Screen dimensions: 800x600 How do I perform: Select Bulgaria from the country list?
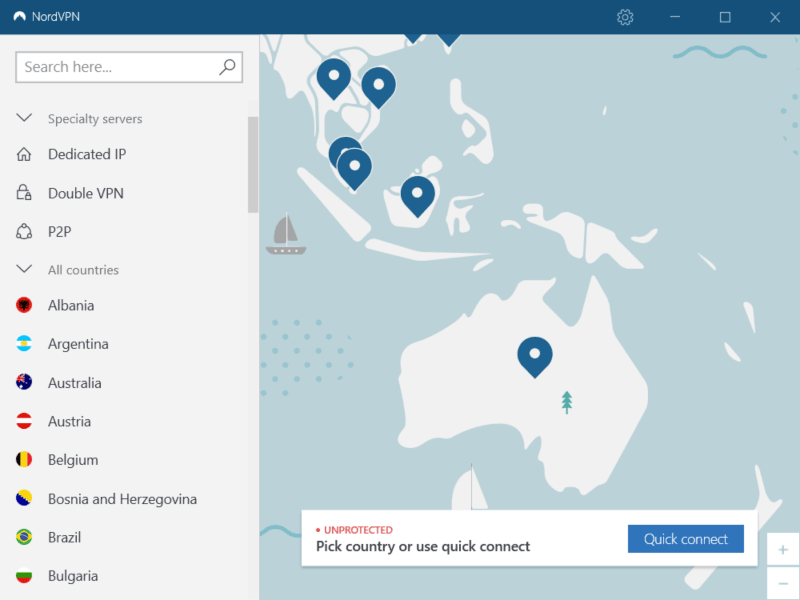pyautogui.click(x=72, y=576)
